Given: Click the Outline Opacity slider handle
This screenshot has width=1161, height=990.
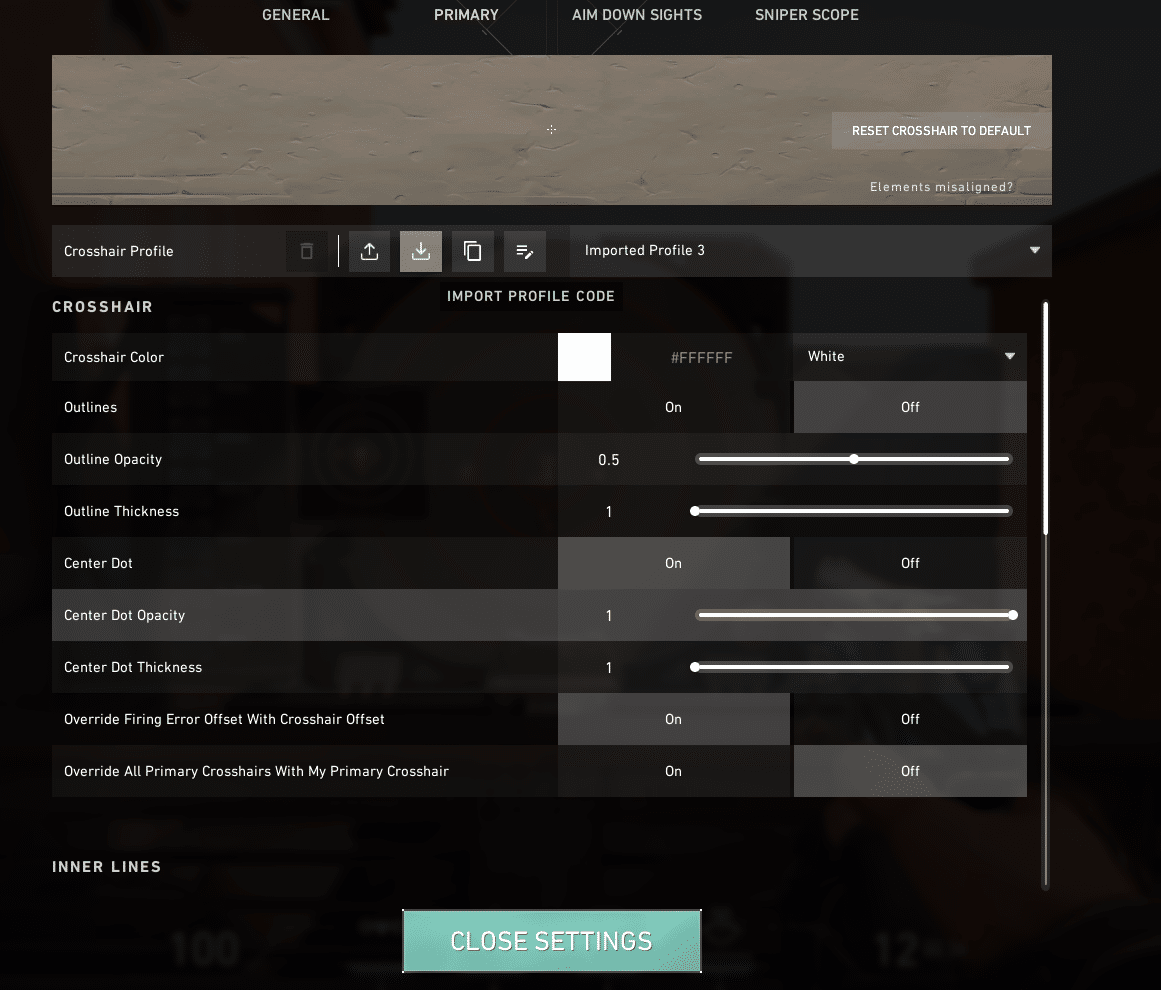Looking at the screenshot, I should pyautogui.click(x=853, y=459).
